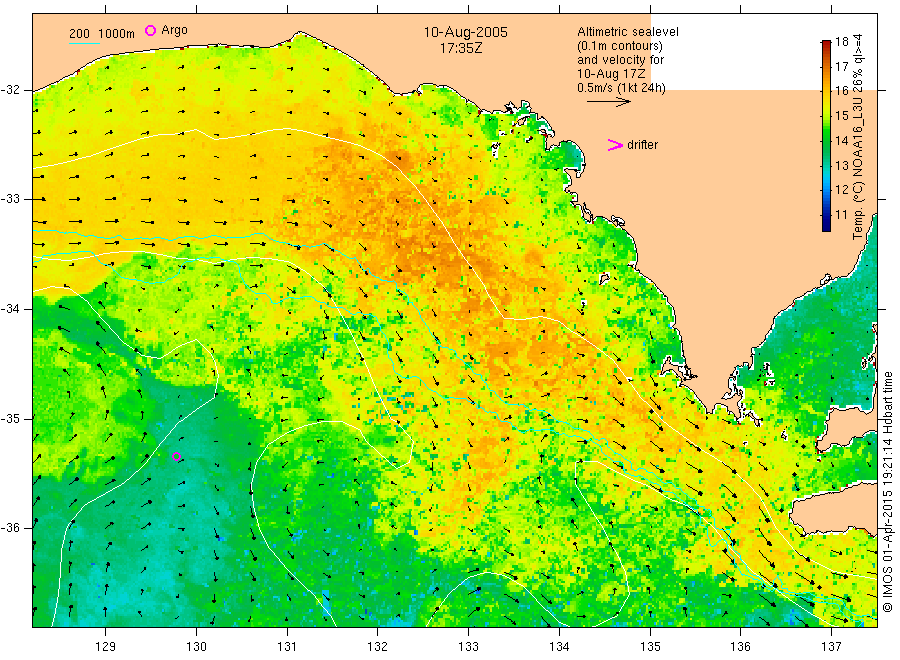Click colorbar tick label 17
The image size is (900, 660).
click(841, 67)
